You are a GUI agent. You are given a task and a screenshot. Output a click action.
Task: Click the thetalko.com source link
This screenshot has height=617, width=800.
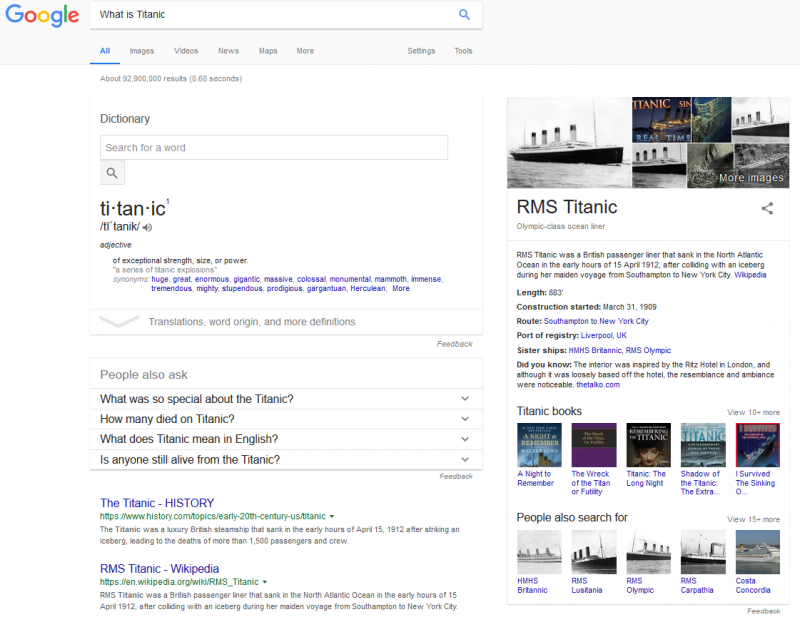coord(598,385)
